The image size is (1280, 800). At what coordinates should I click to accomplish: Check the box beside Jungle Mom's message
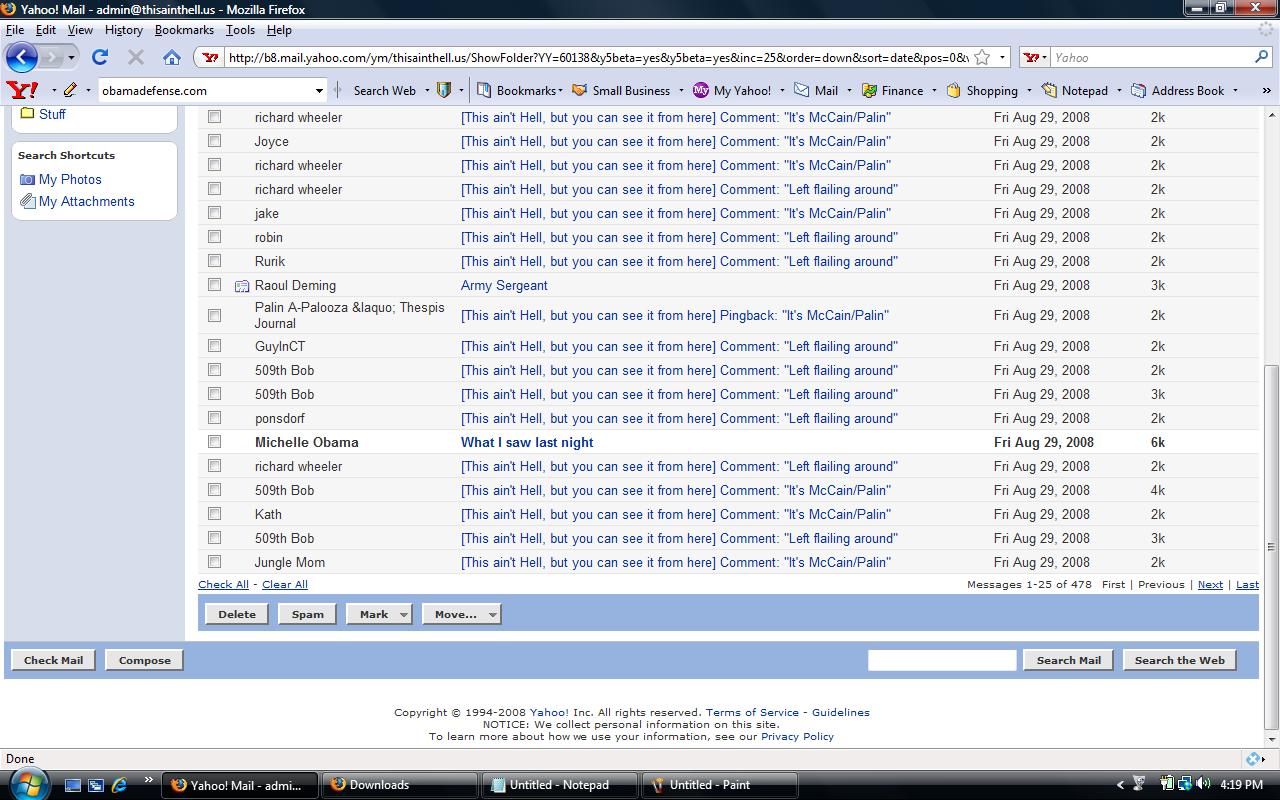tap(214, 562)
